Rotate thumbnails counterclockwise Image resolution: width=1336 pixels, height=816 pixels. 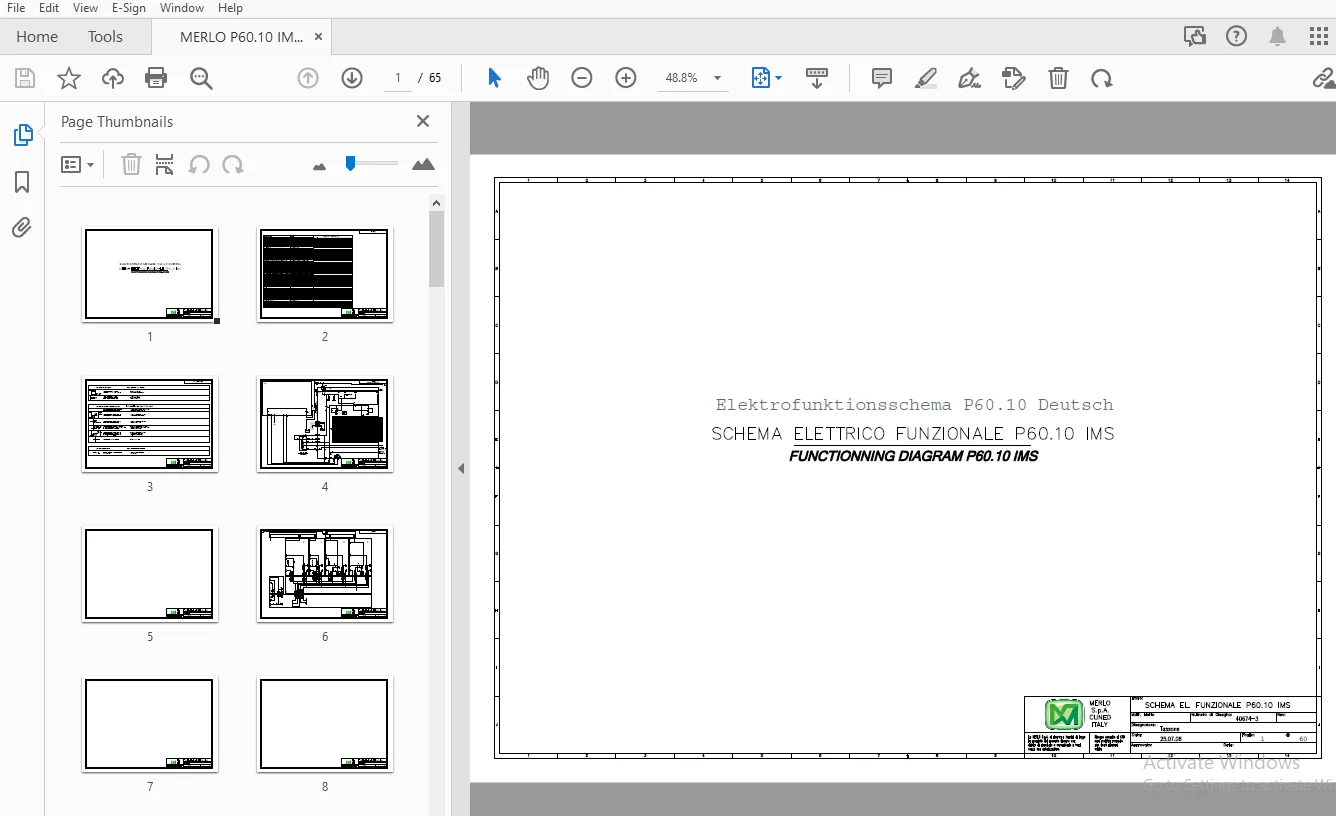tap(199, 164)
